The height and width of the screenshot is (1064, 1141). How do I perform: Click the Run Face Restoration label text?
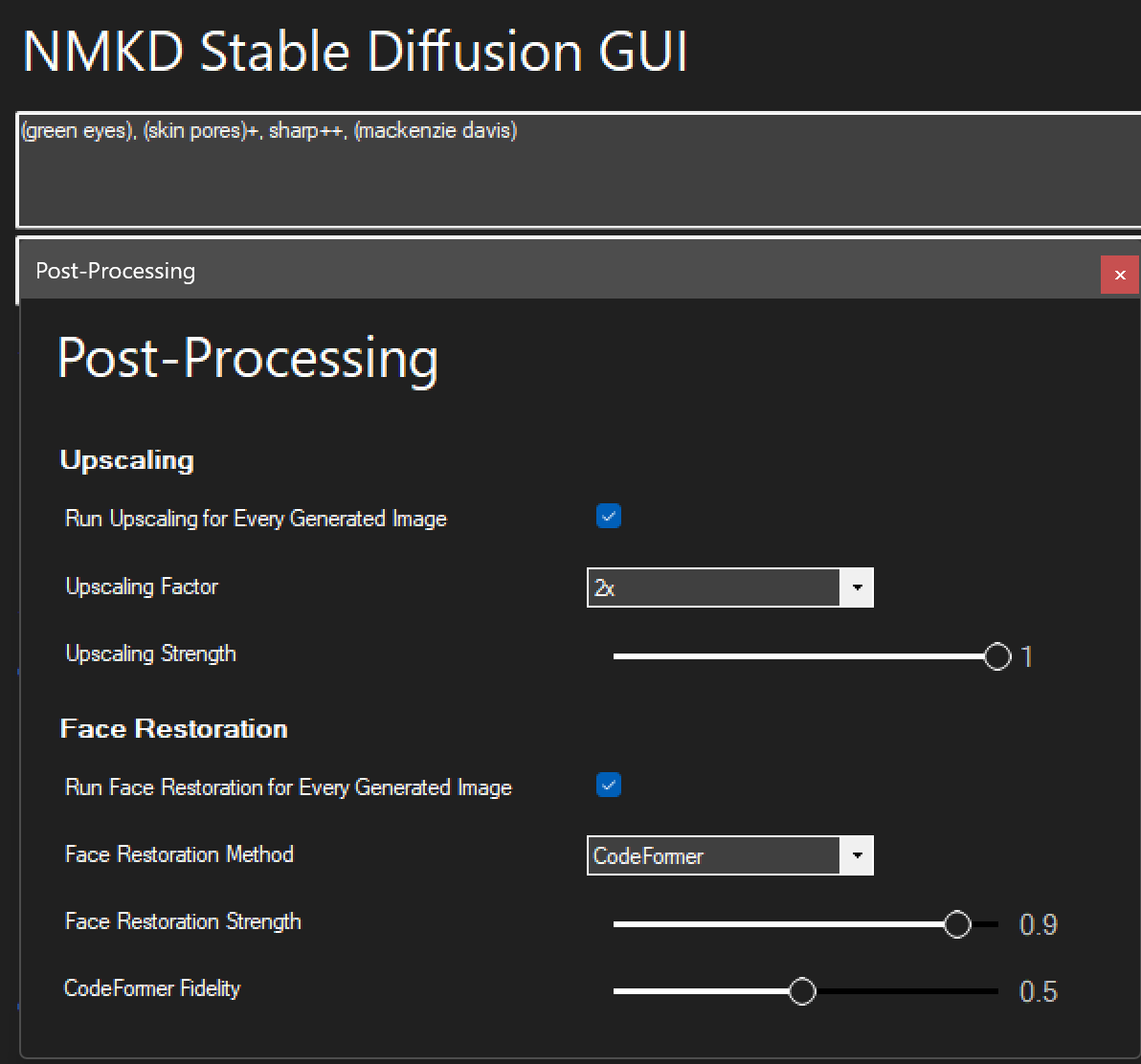[x=288, y=787]
